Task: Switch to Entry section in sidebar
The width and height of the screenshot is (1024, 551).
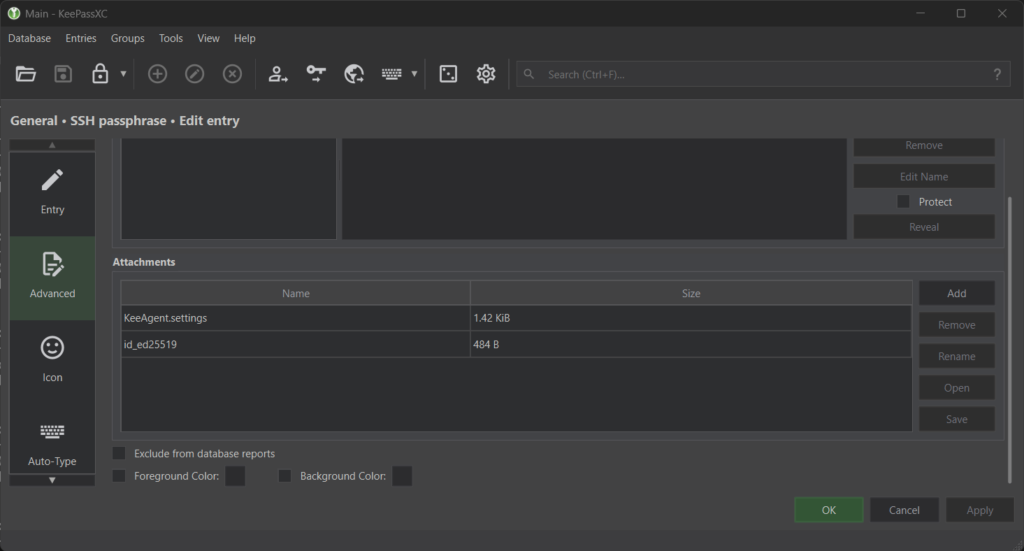Action: coord(52,194)
